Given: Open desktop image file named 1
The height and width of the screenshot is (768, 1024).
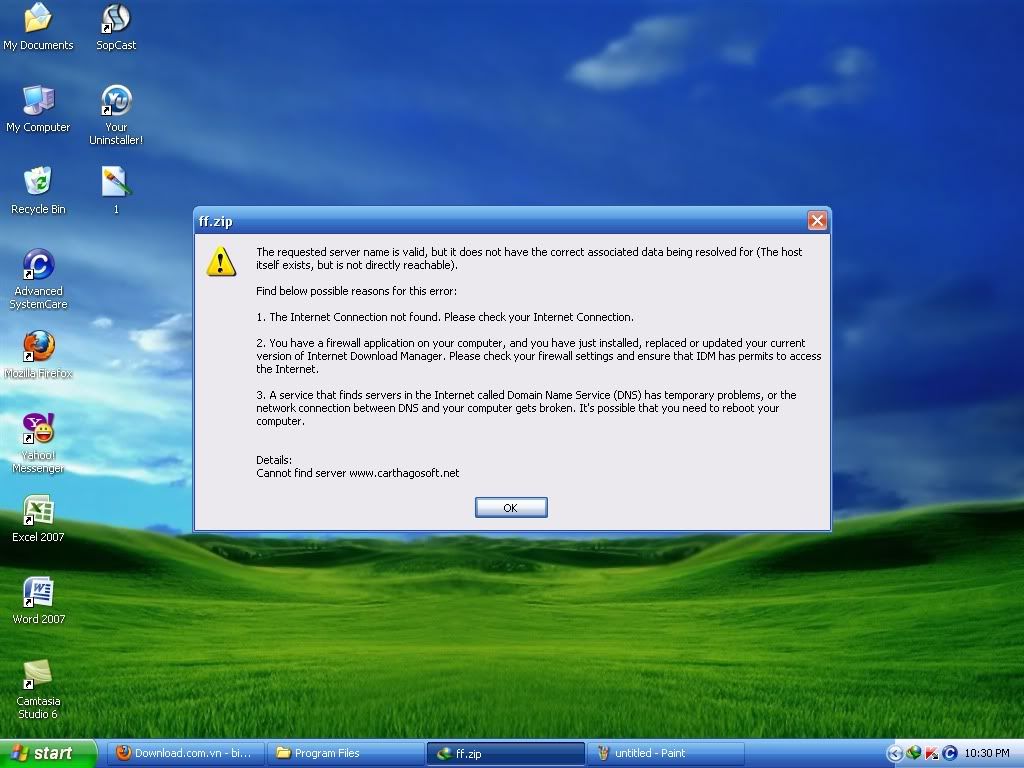Looking at the screenshot, I should coord(116,190).
